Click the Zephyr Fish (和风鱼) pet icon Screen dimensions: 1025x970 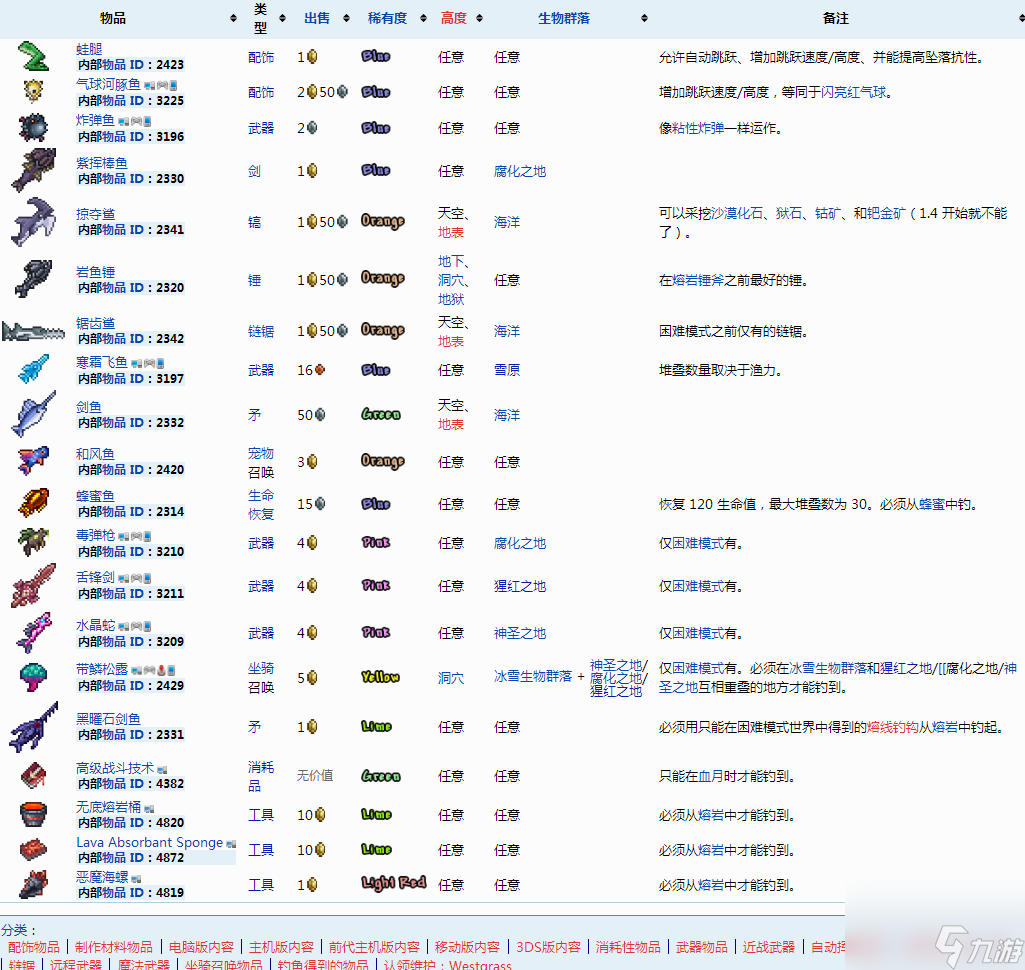(x=33, y=461)
